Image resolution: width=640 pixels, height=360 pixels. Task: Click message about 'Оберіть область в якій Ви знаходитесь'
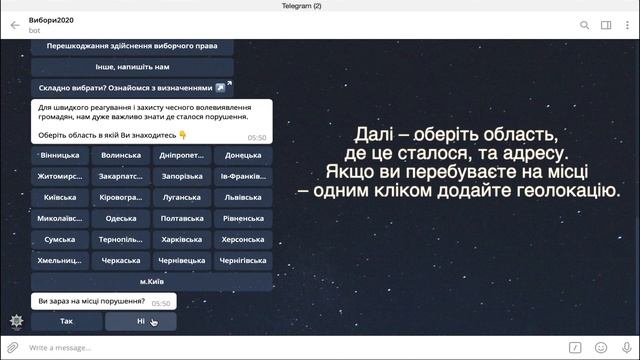(x=152, y=121)
